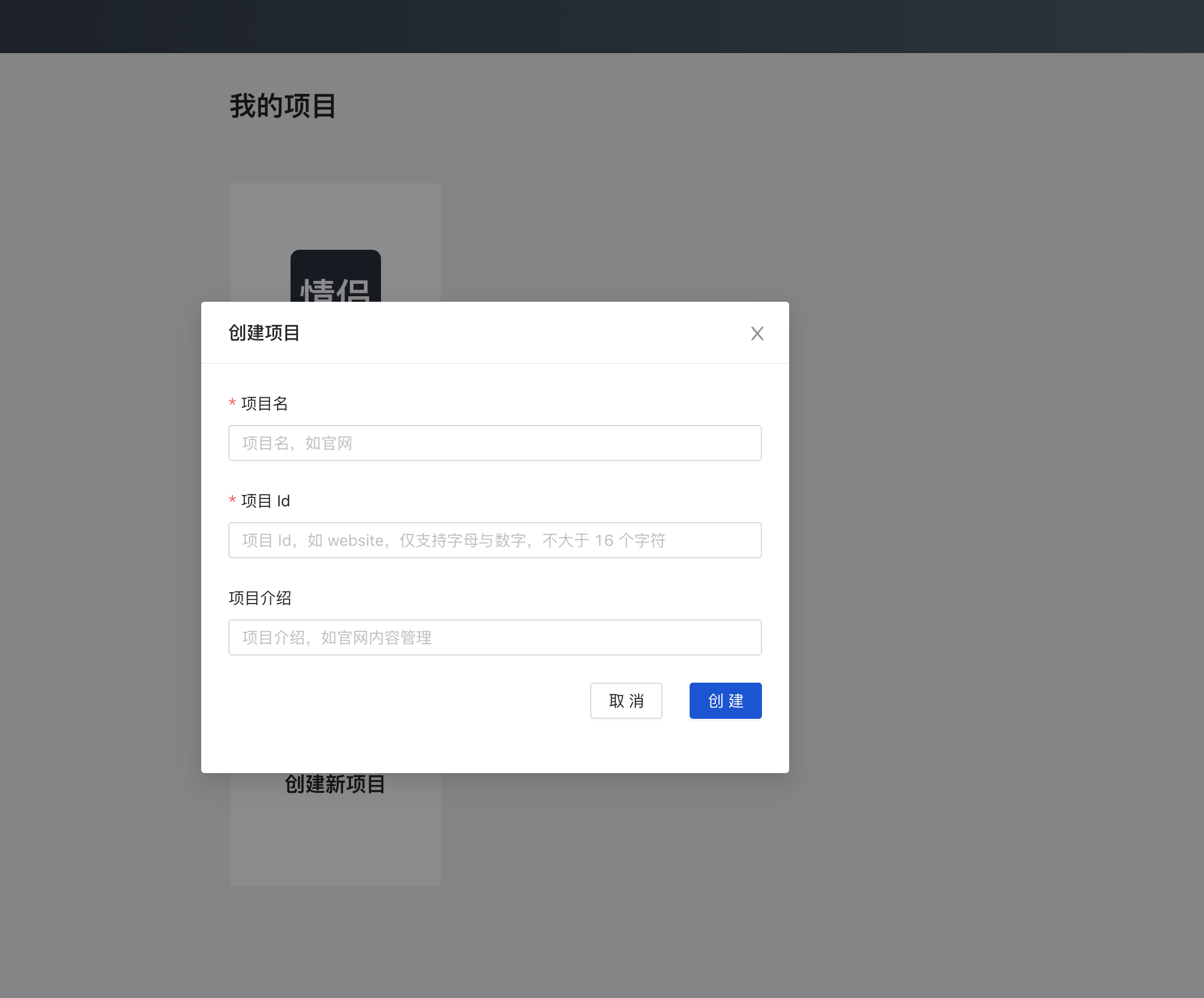
Task: Click the 项目介绍 input field
Action: pos(494,637)
